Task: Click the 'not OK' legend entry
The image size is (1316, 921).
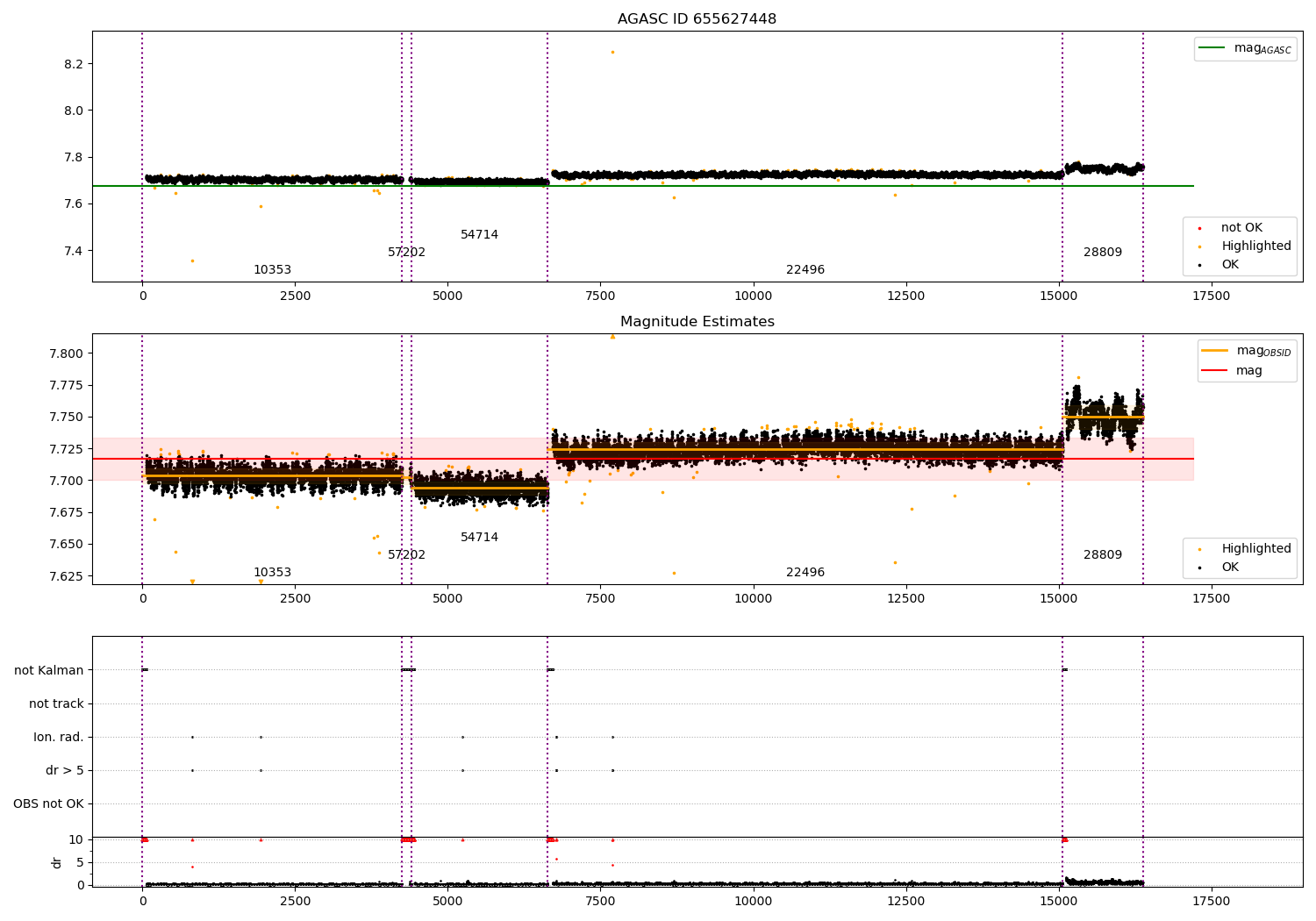Action: [x=1241, y=228]
